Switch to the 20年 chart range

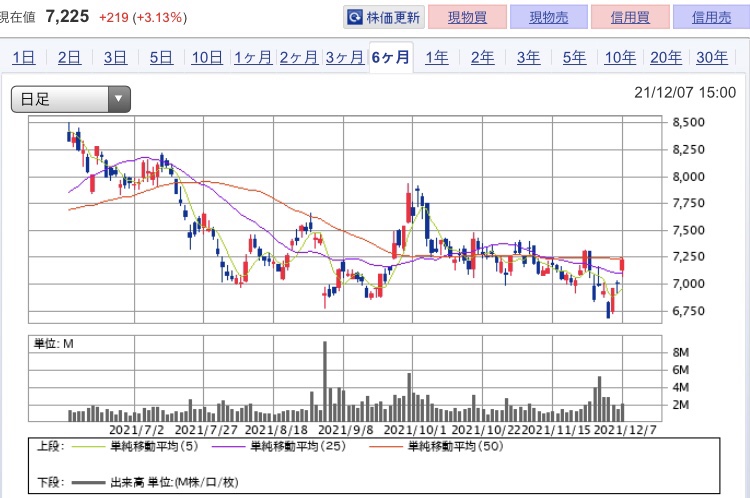(666, 58)
